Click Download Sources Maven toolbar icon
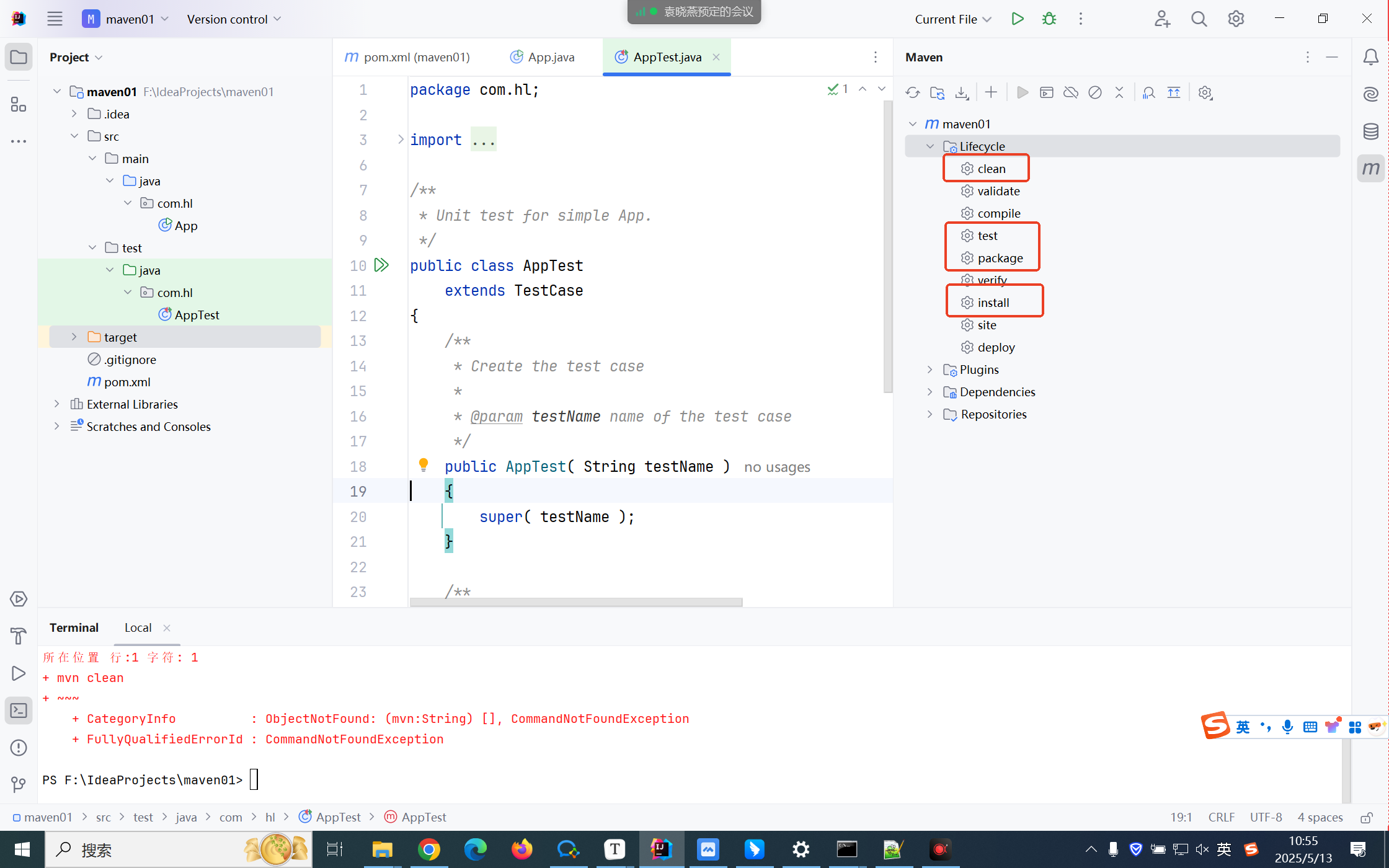Image resolution: width=1389 pixels, height=868 pixels. tap(962, 93)
